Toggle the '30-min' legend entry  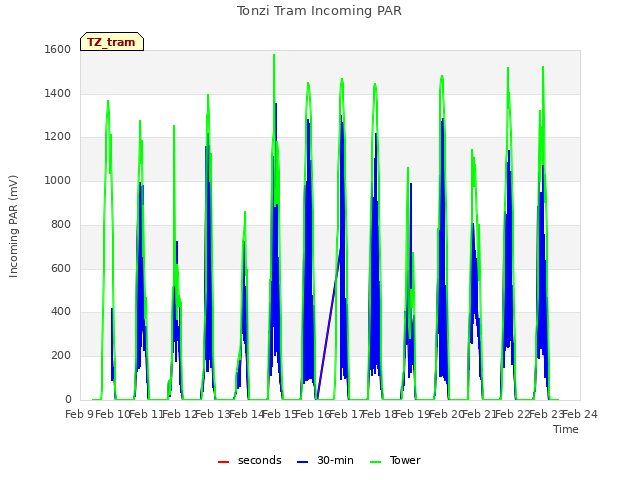point(325,460)
